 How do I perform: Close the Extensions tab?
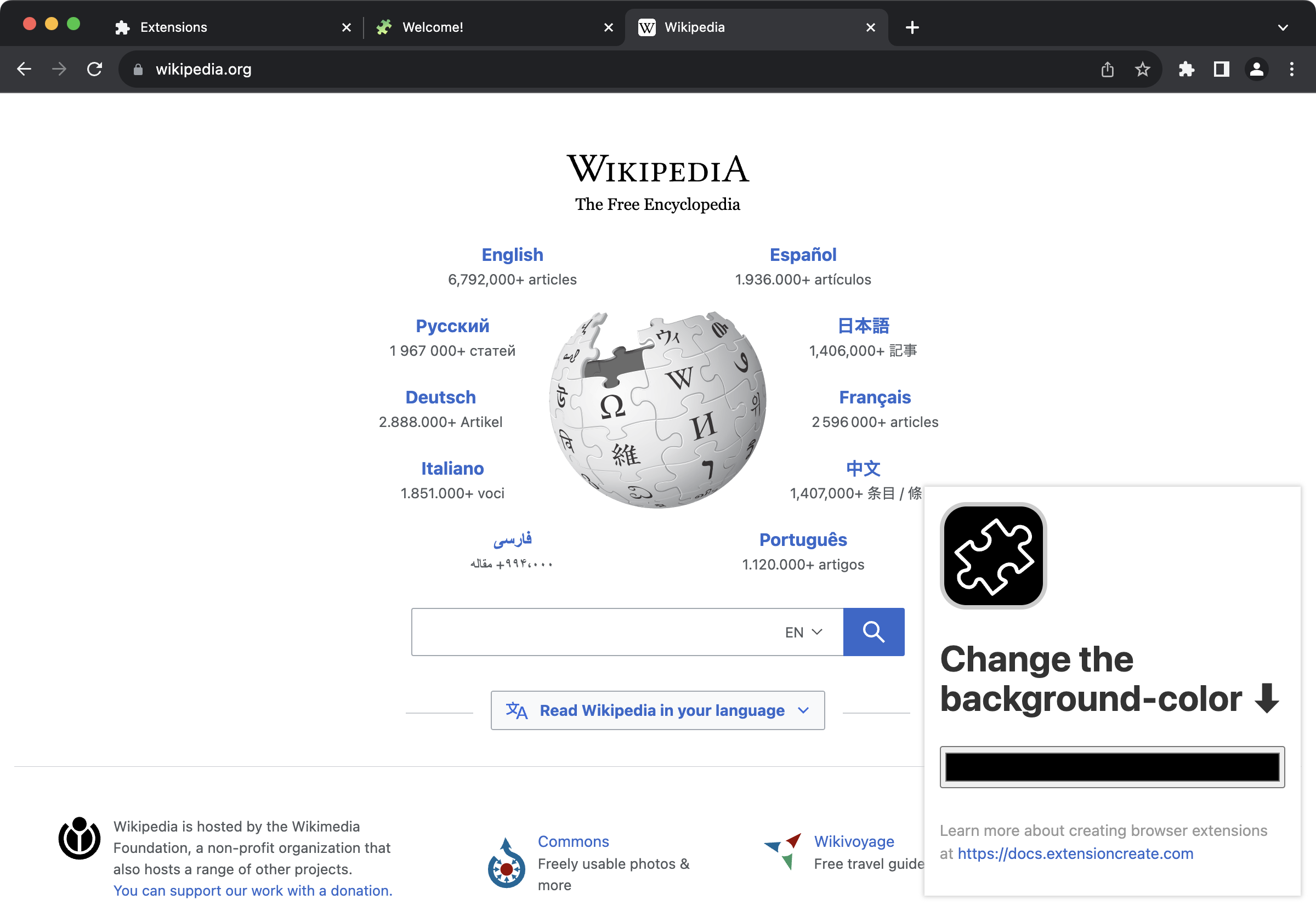[x=347, y=27]
